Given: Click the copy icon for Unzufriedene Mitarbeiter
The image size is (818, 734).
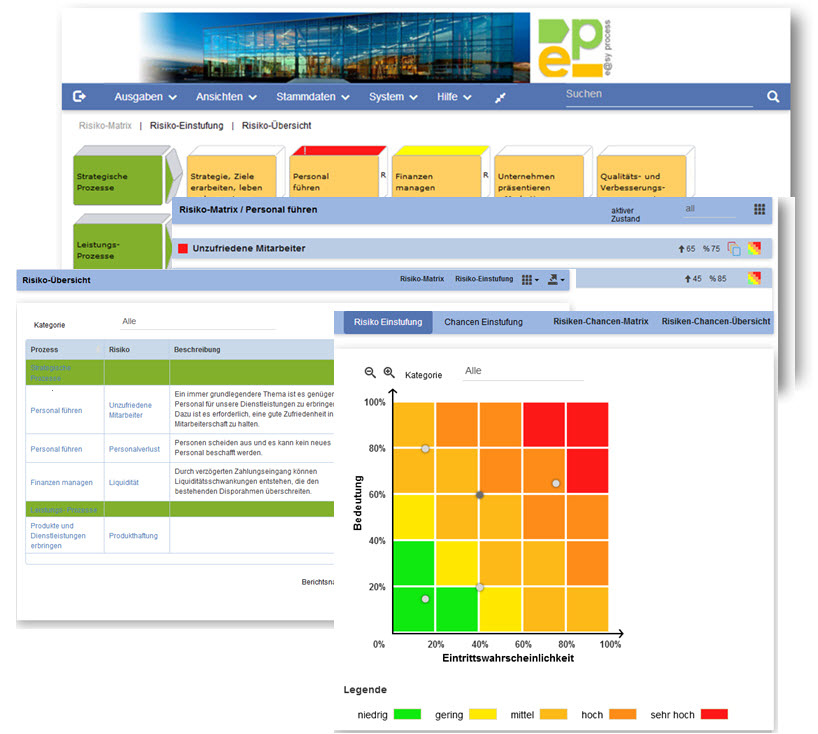Looking at the screenshot, I should 734,249.
